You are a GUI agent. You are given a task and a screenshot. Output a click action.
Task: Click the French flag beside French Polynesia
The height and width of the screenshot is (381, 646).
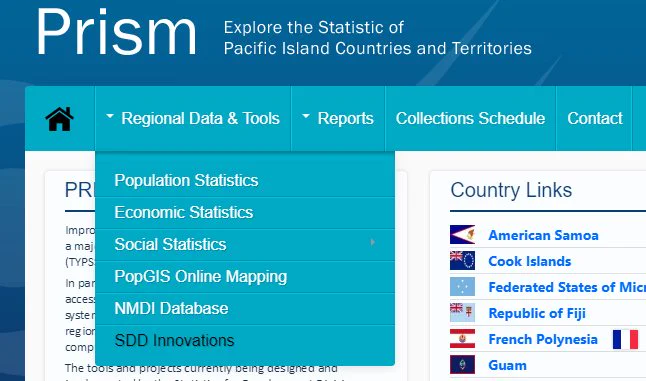tap(625, 339)
